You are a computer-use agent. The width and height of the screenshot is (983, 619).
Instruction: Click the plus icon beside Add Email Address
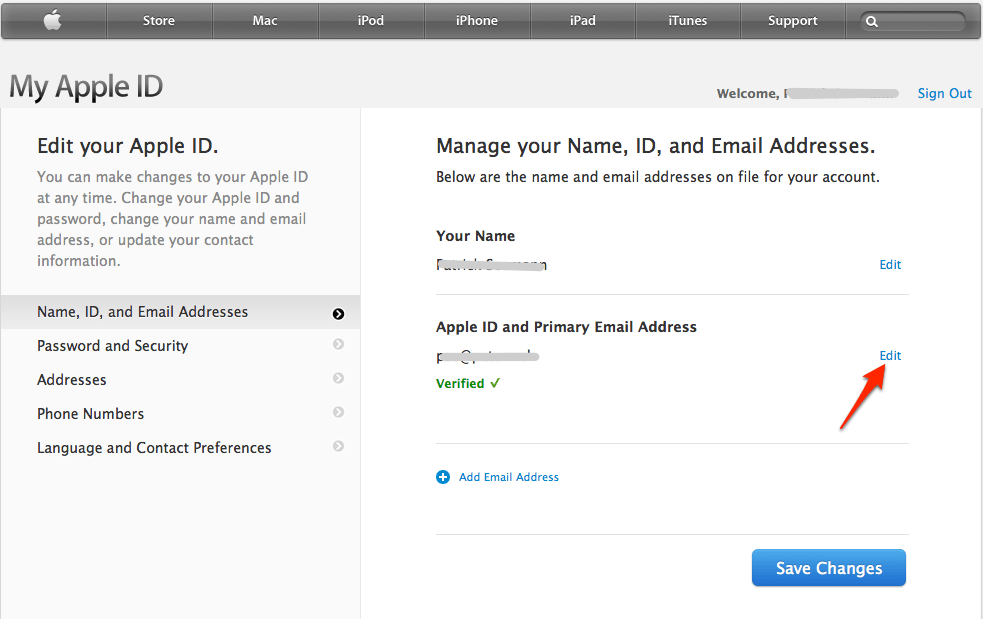coord(443,477)
